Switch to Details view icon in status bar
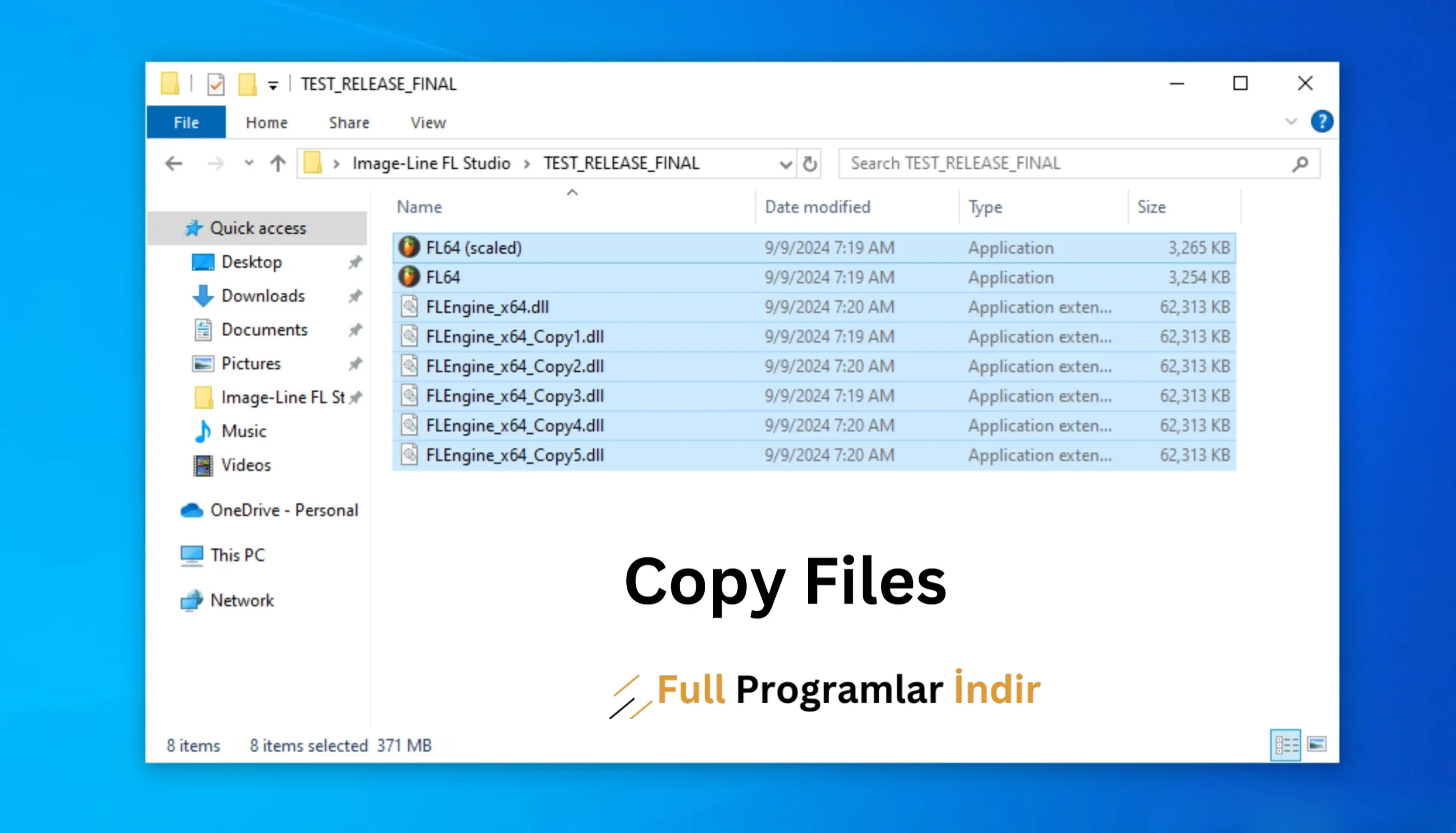Screen dimensions: 1456x833 click(1285, 745)
